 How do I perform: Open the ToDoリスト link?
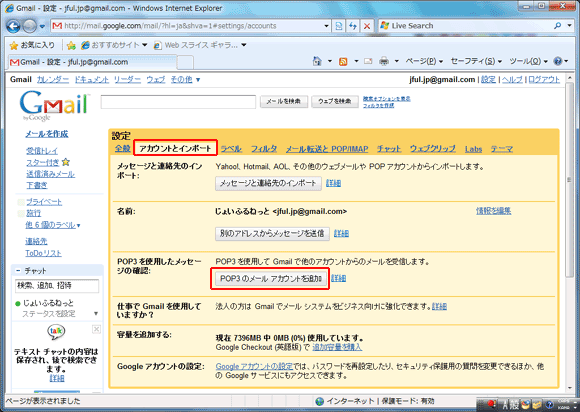43,253
